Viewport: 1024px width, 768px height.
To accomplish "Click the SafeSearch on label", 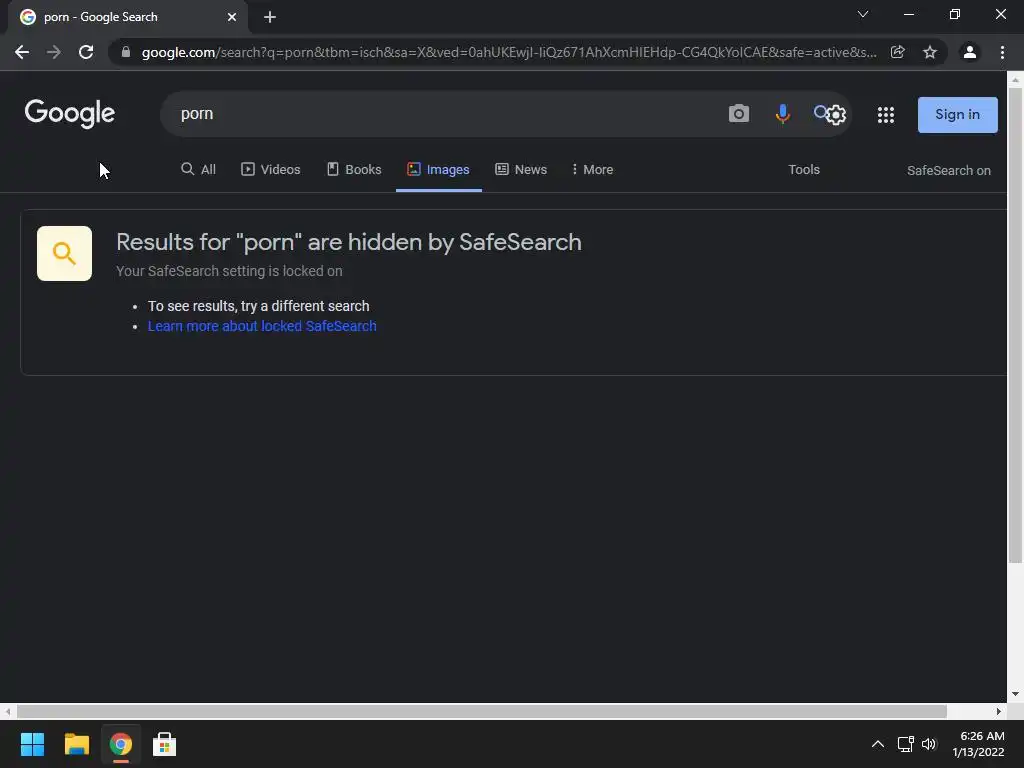I will tap(948, 170).
